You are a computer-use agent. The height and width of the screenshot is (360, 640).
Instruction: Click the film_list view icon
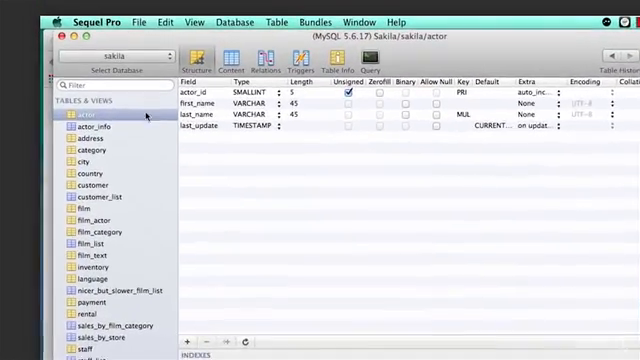(71, 244)
